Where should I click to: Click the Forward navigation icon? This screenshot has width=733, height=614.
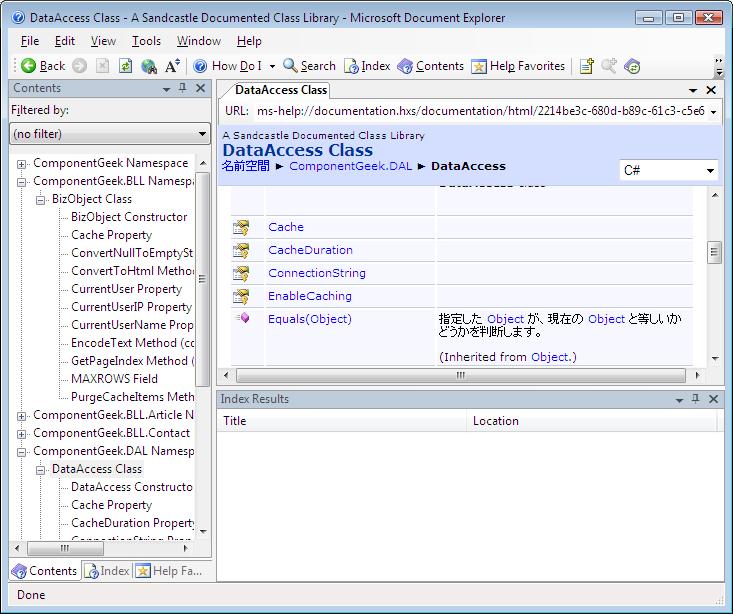(x=79, y=66)
